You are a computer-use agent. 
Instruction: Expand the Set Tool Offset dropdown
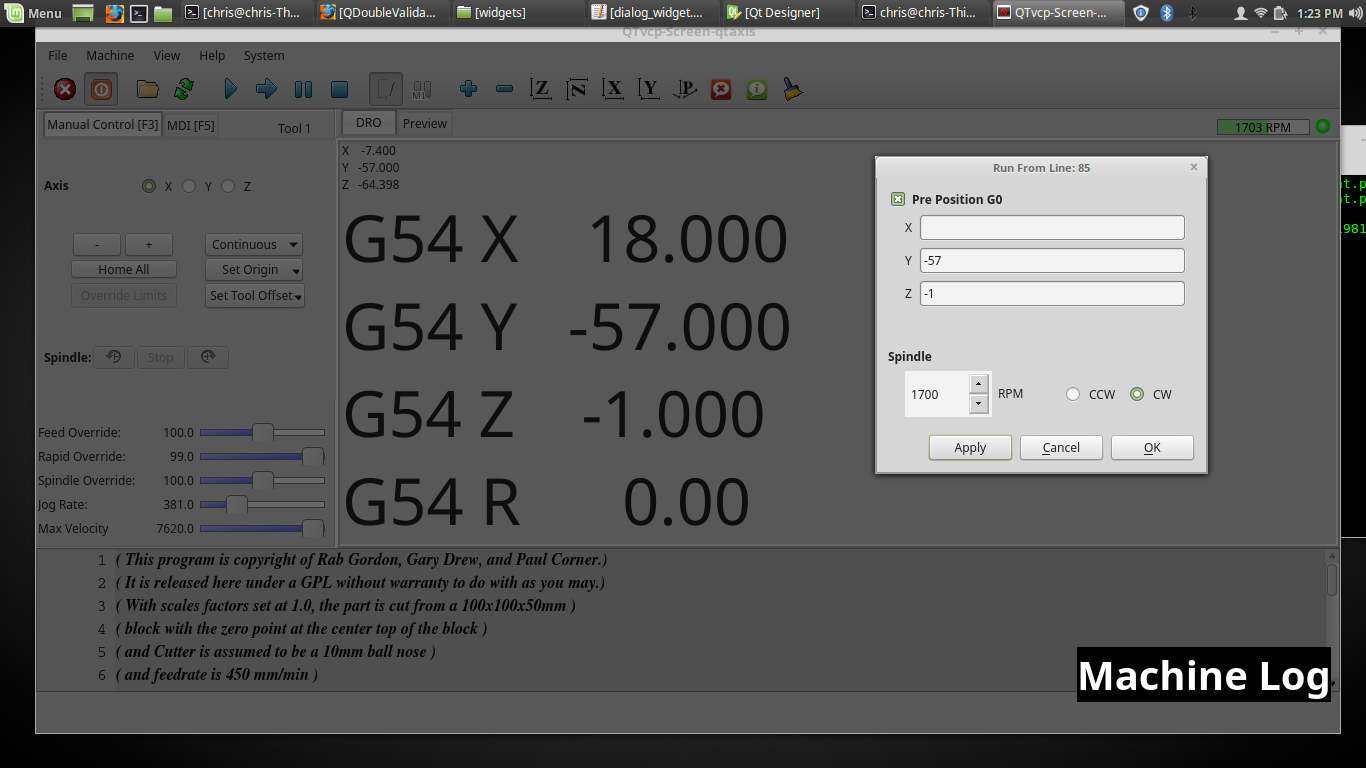point(254,295)
